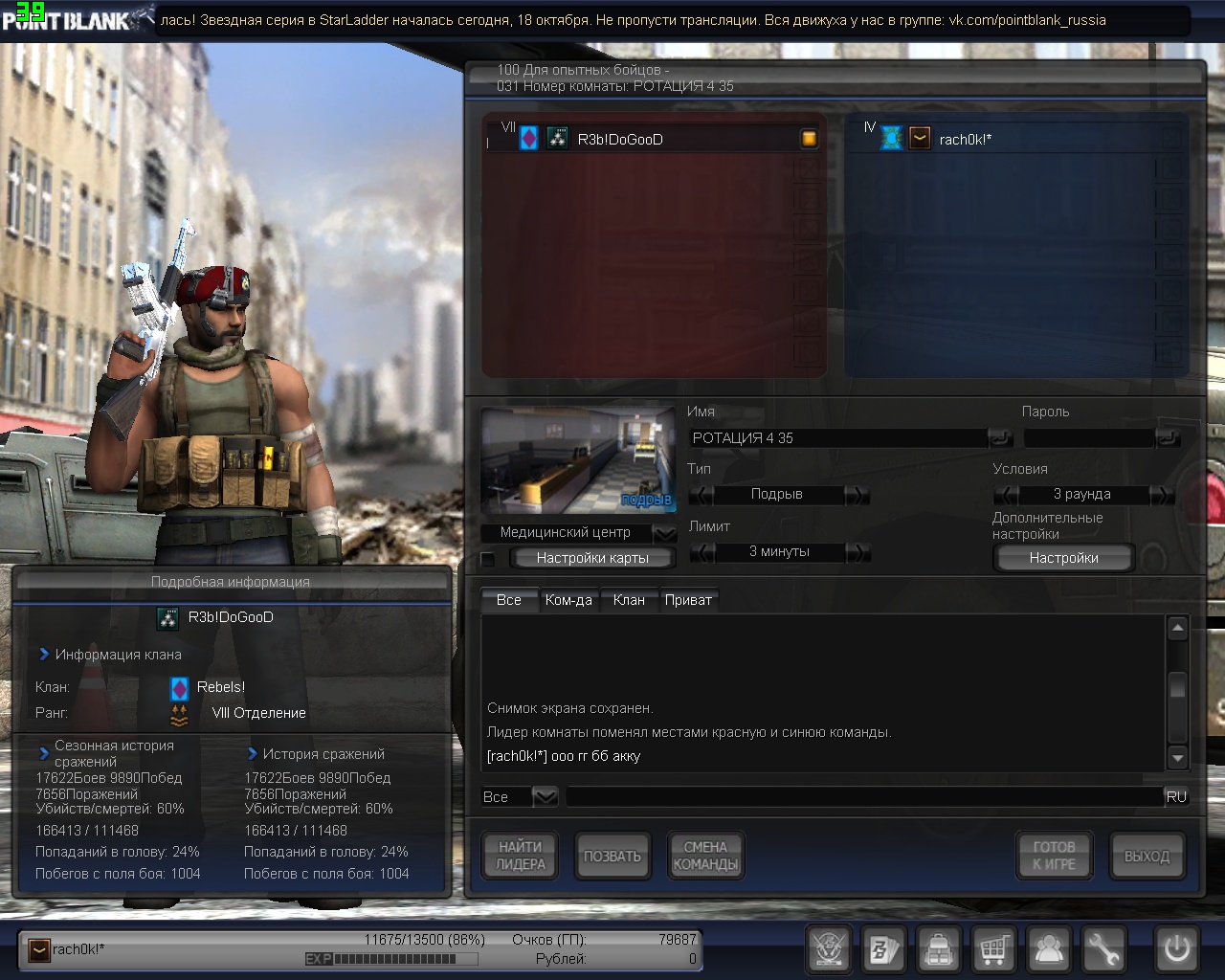This screenshot has width=1225, height=980.
Task: Click the Готов к игре button
Action: point(1054,856)
